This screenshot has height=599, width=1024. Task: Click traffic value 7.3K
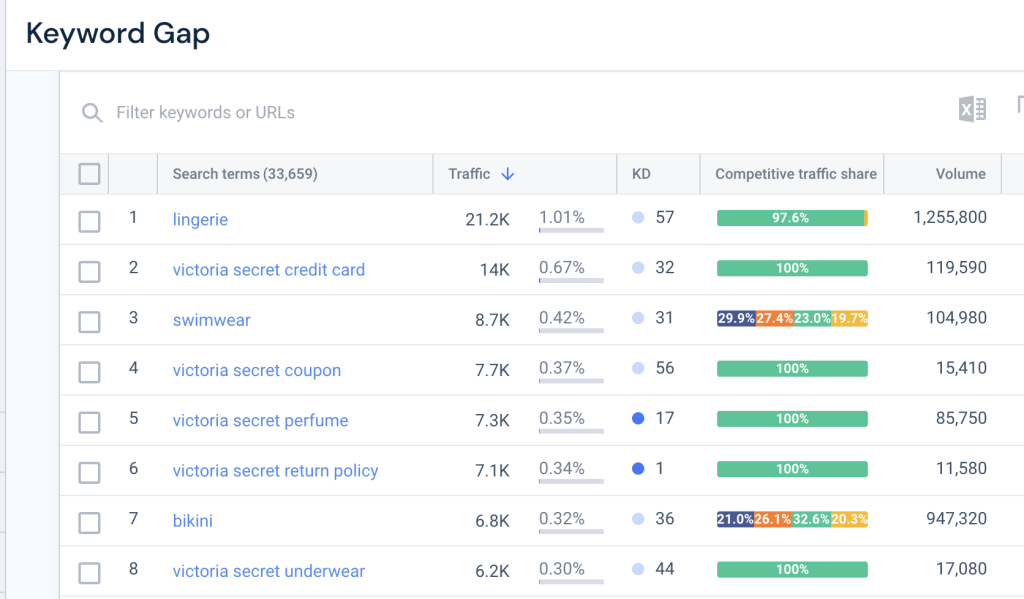click(x=492, y=421)
